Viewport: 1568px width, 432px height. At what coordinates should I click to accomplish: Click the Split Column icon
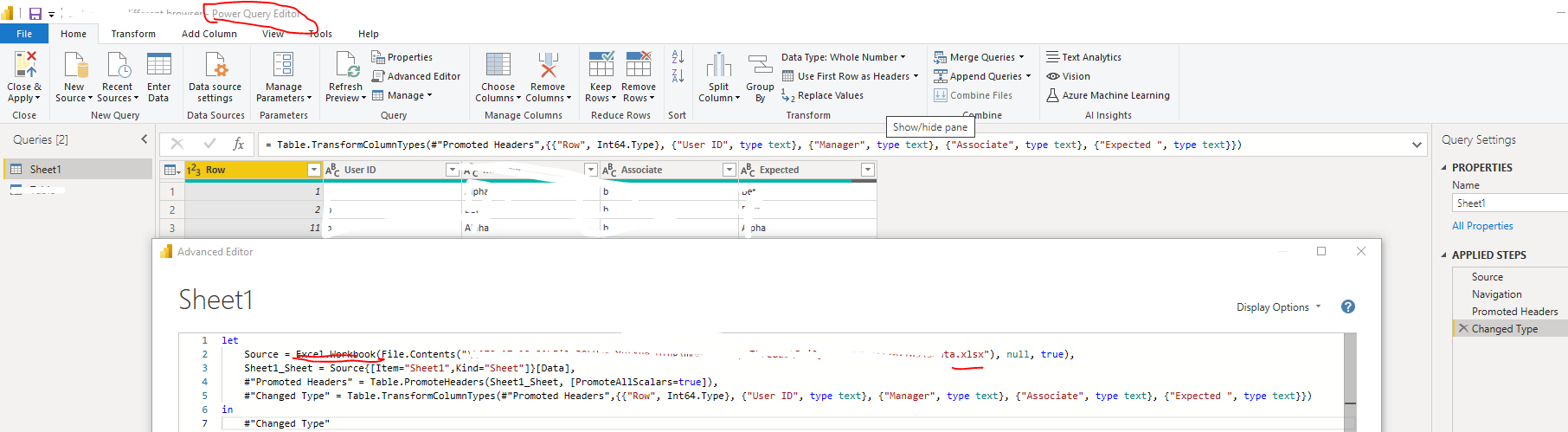click(x=719, y=65)
